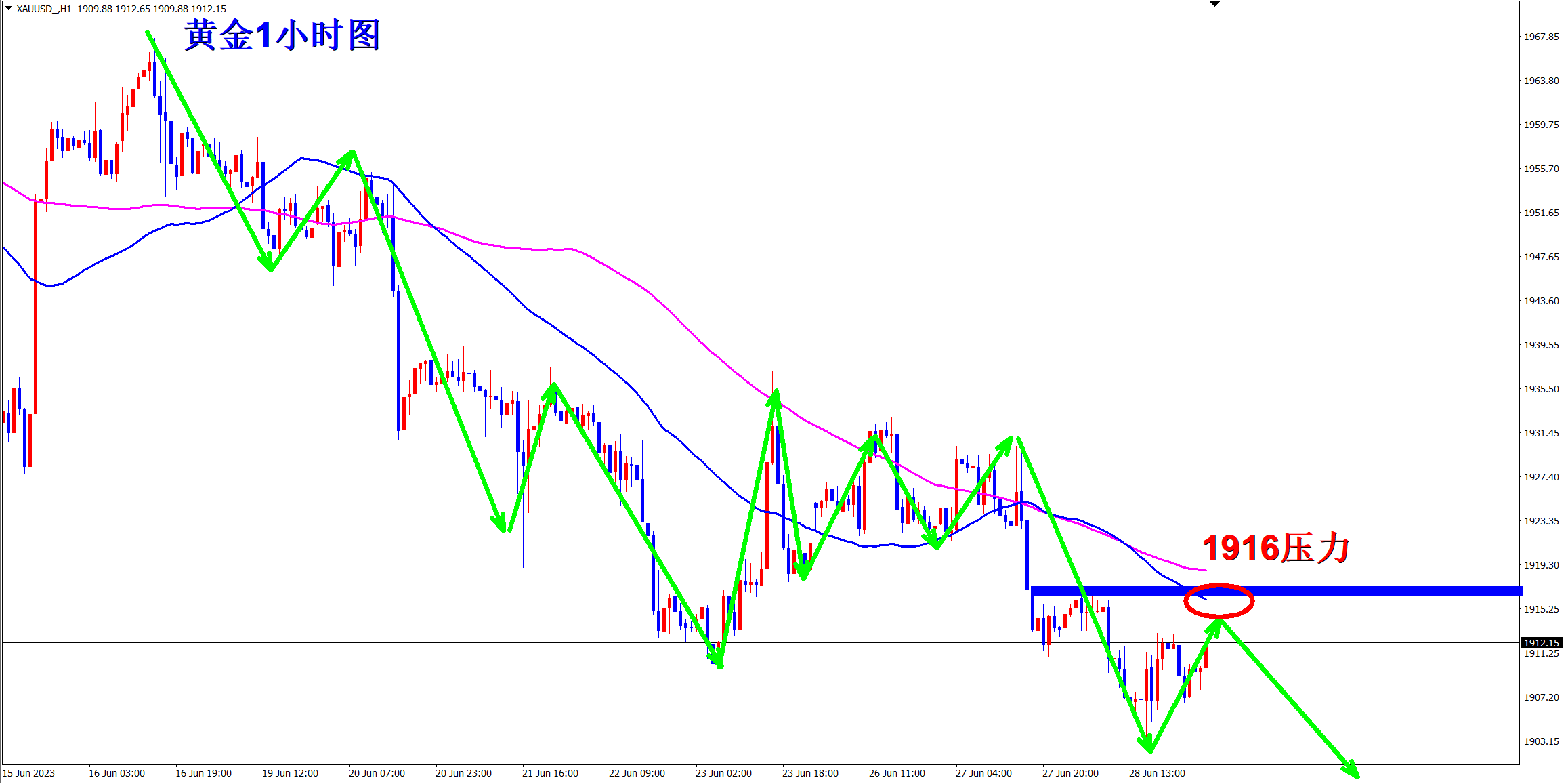The height and width of the screenshot is (784, 1568).
Task: Click the 1919.30 price scale label
Action: [1541, 565]
